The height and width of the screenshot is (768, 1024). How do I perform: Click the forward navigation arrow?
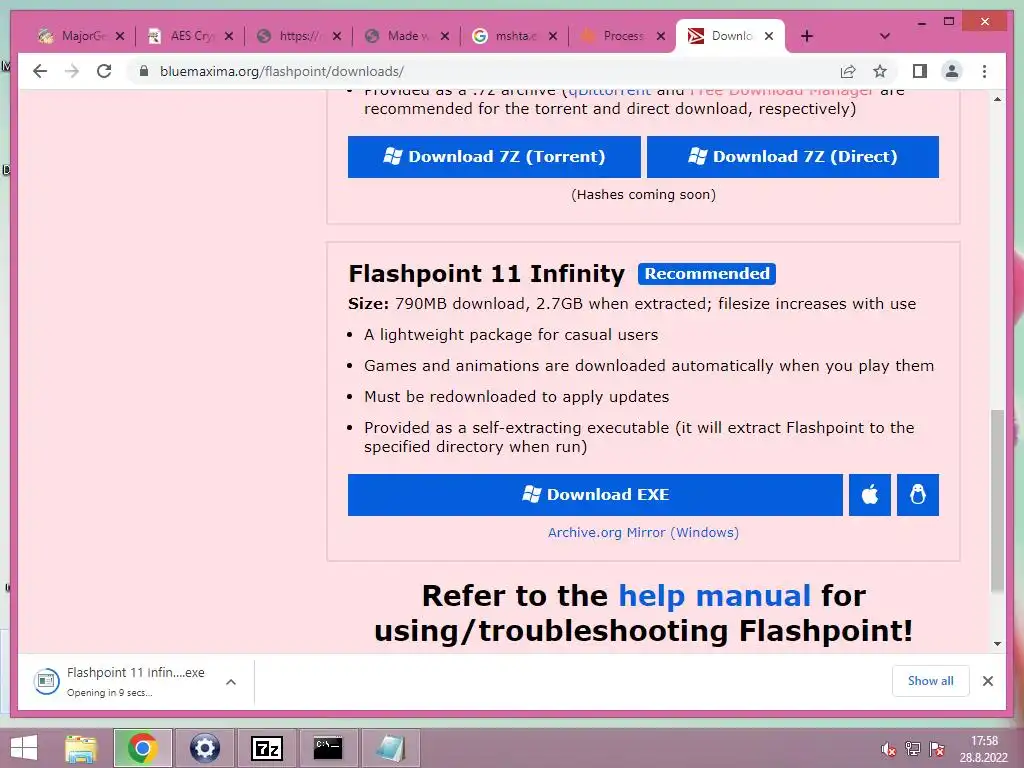click(x=72, y=71)
